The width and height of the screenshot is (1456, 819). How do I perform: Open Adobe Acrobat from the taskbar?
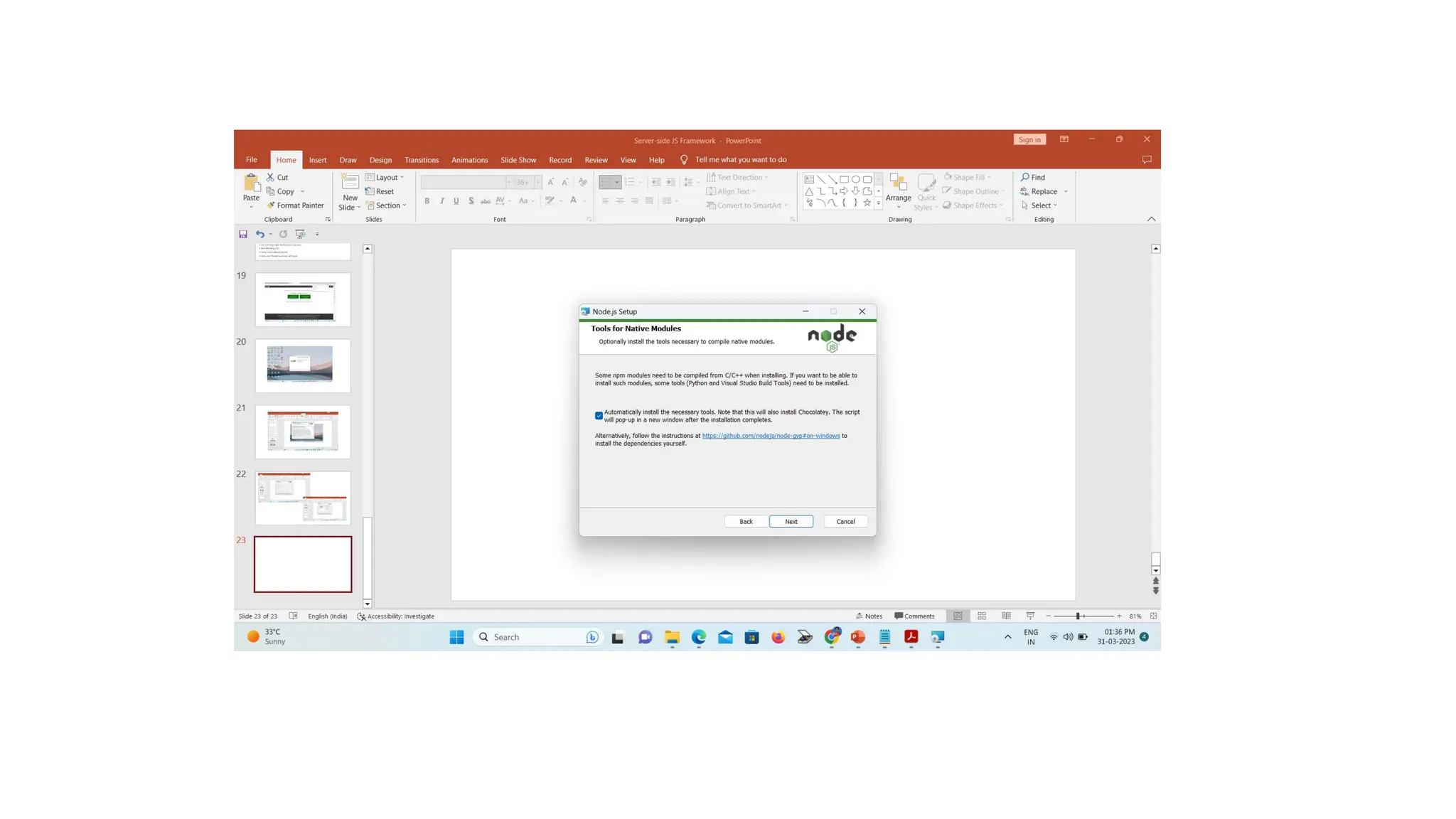[x=911, y=637]
